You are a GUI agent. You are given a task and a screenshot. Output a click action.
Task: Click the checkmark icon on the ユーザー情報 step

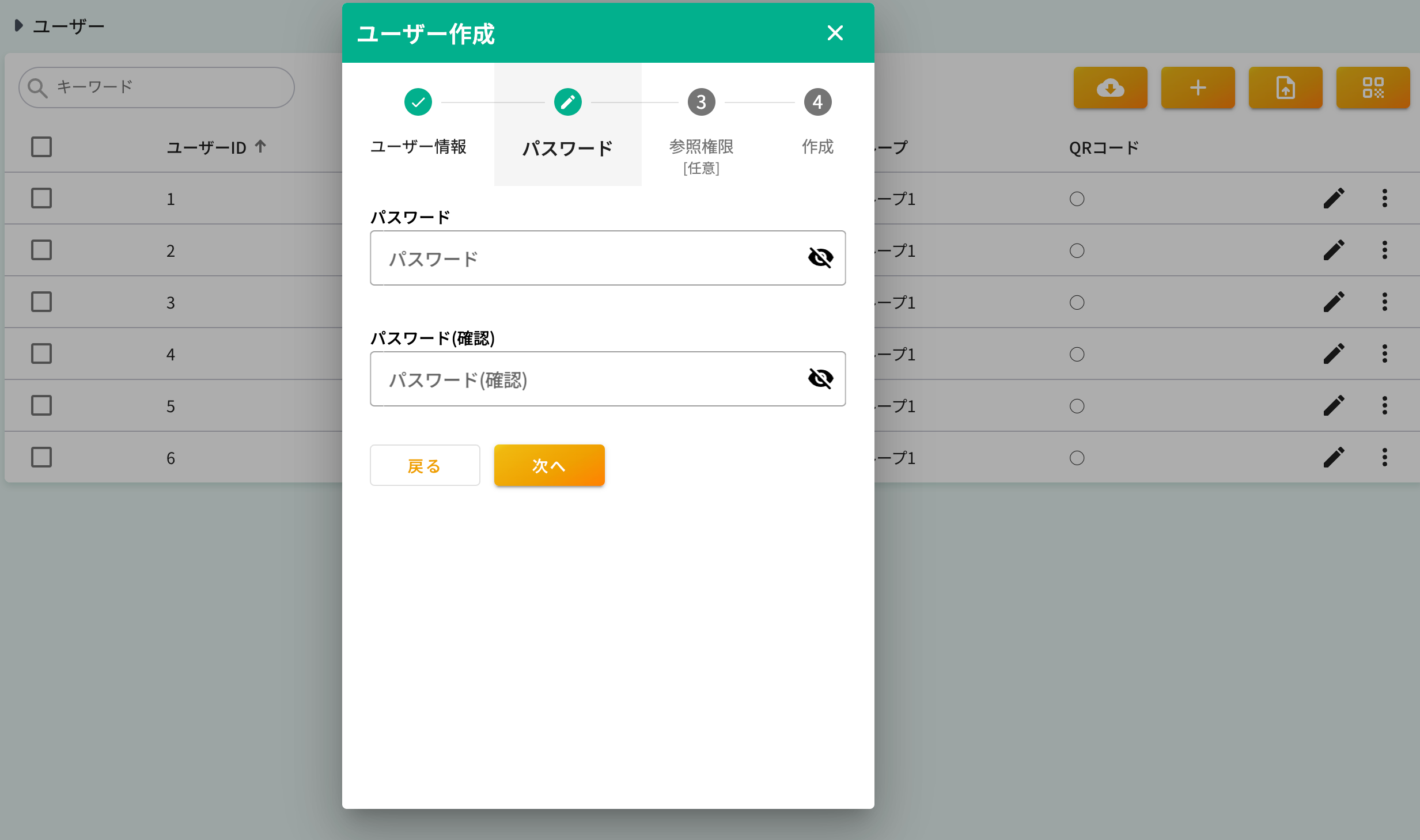point(418,102)
